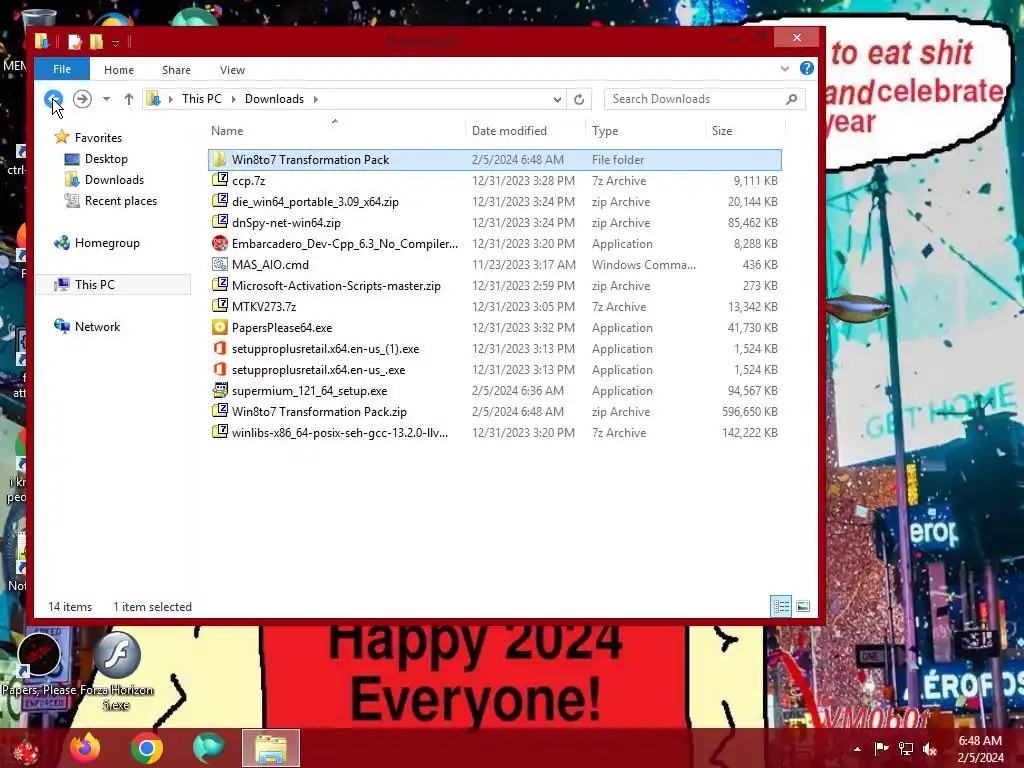
Task: Select the Win8to7 Transformation Pack folder icon
Action: coord(220,159)
